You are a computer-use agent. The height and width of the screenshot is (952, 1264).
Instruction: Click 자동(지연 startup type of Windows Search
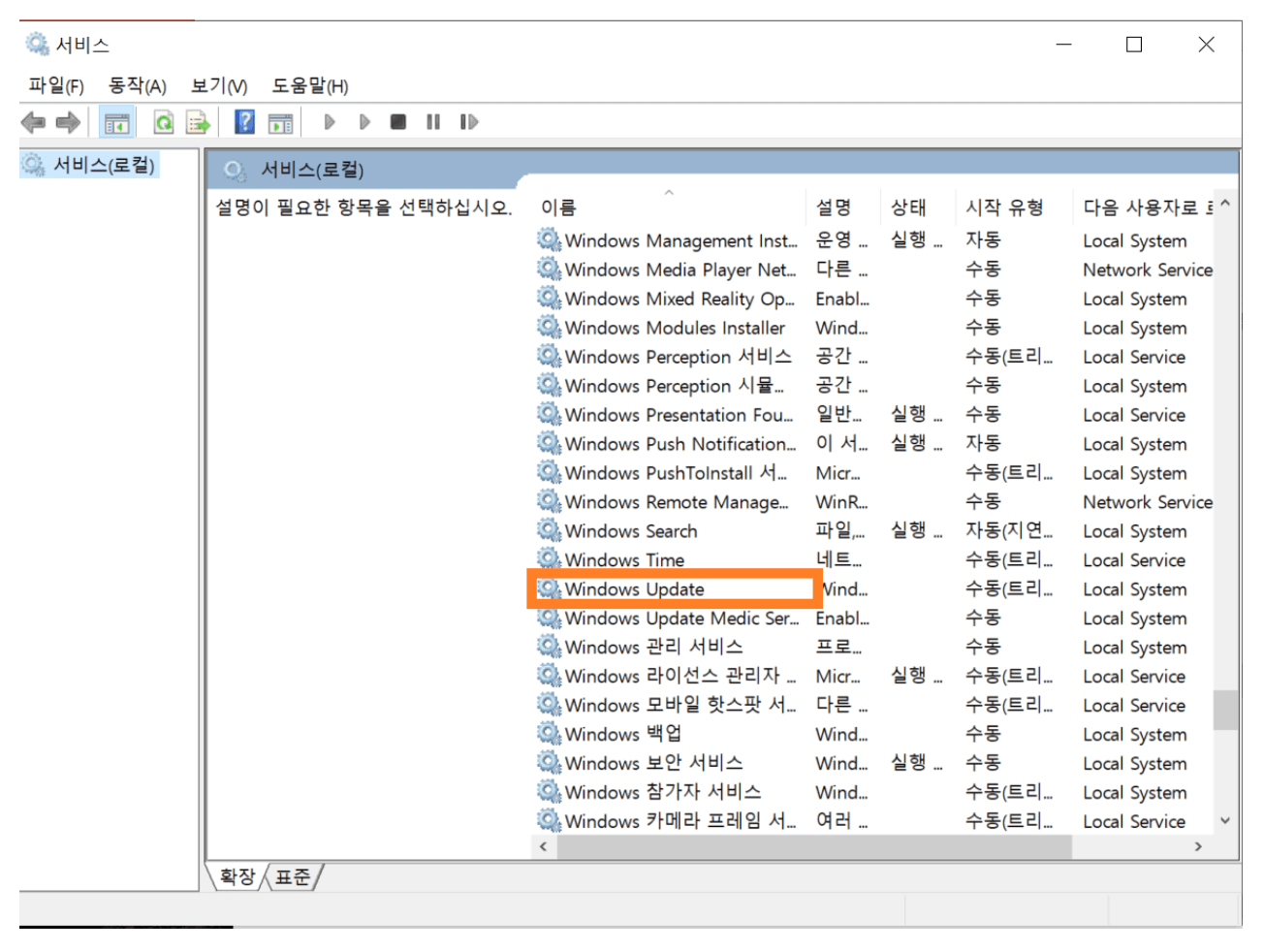pyautogui.click(x=1009, y=530)
